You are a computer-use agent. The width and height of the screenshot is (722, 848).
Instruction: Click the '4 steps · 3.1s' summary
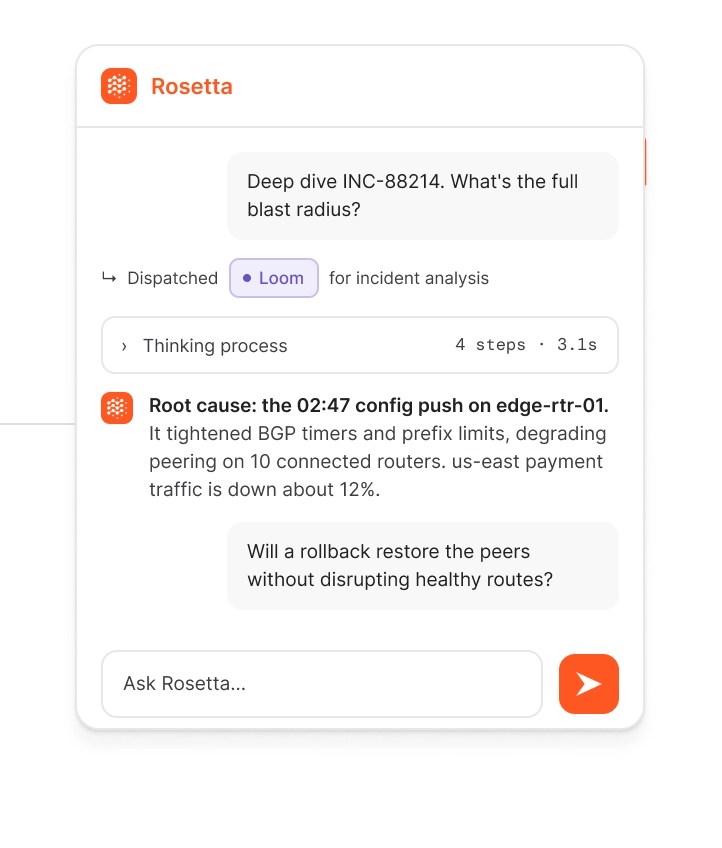tap(526, 344)
